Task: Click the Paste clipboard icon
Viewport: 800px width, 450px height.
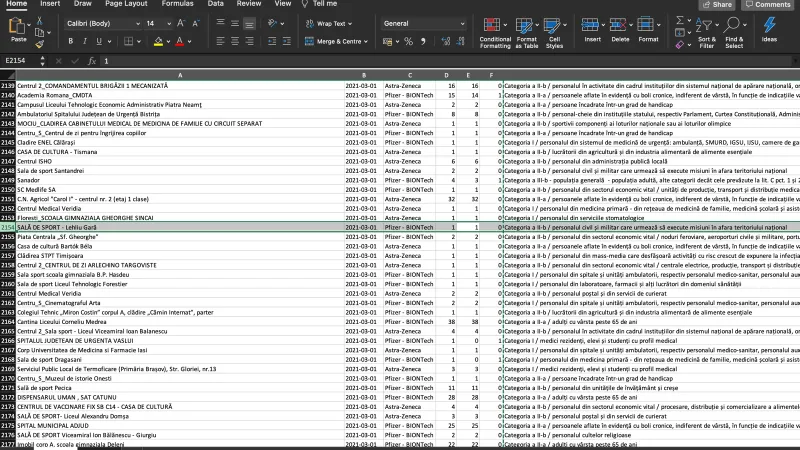Action: pyautogui.click(x=17, y=26)
